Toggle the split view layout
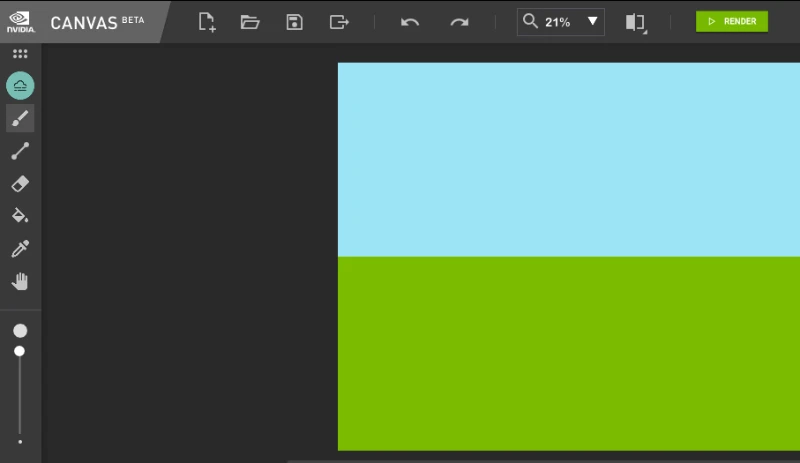Screen dimensions: 800x463 pyautogui.click(x=635, y=22)
